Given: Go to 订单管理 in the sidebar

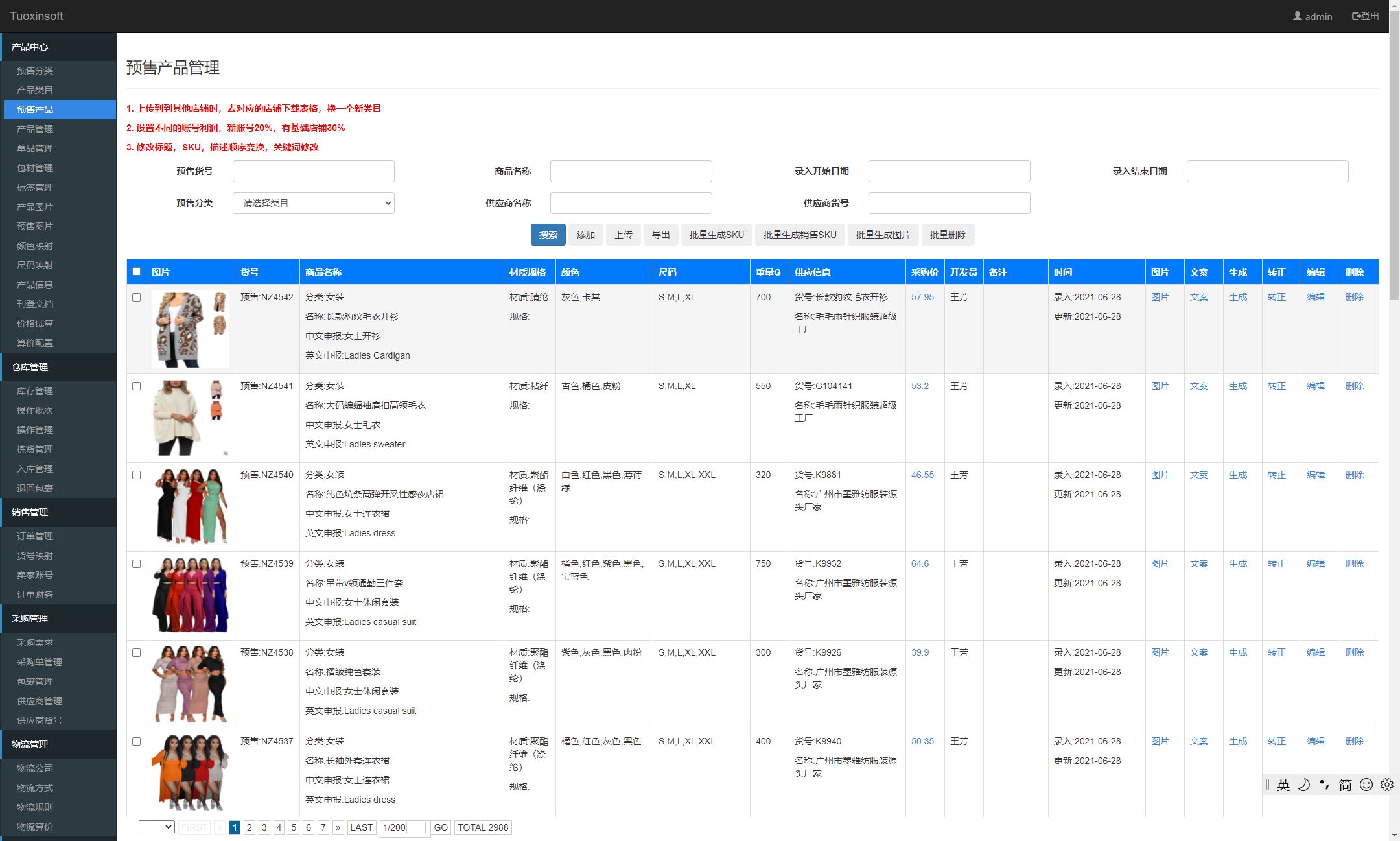Looking at the screenshot, I should [35, 536].
